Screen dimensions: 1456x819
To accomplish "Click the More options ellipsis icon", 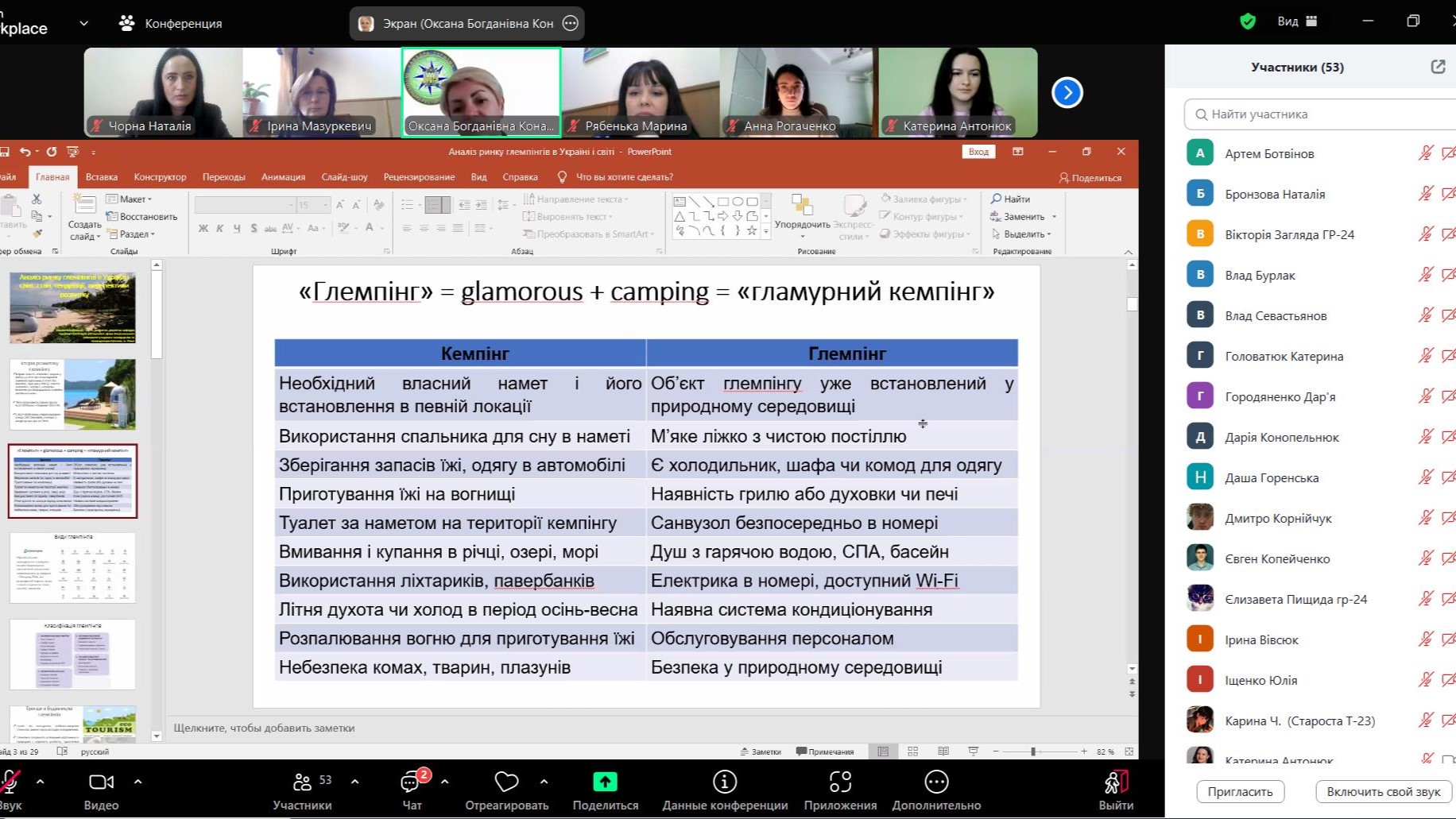I will point(936,782).
